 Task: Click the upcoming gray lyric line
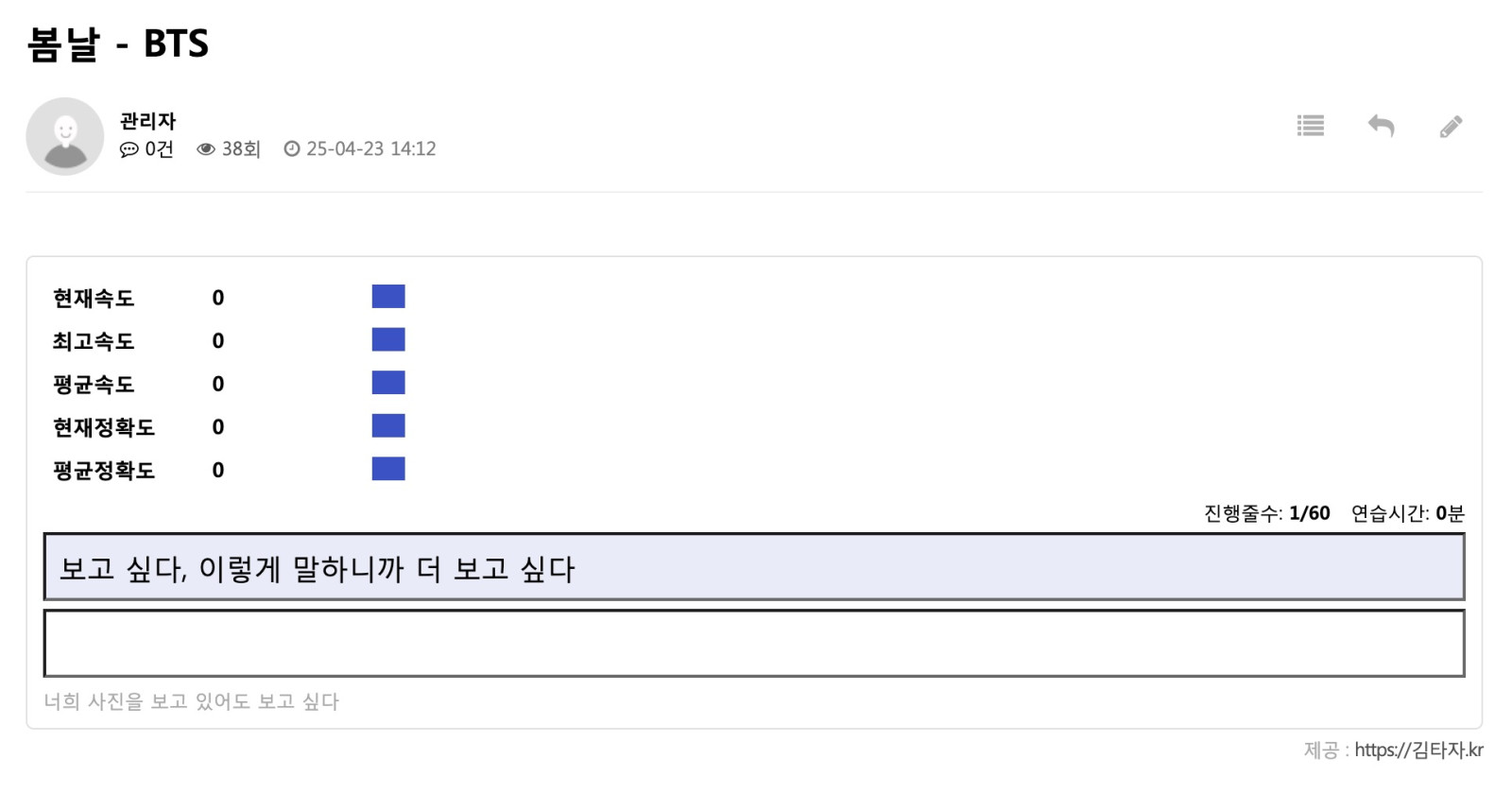(192, 701)
